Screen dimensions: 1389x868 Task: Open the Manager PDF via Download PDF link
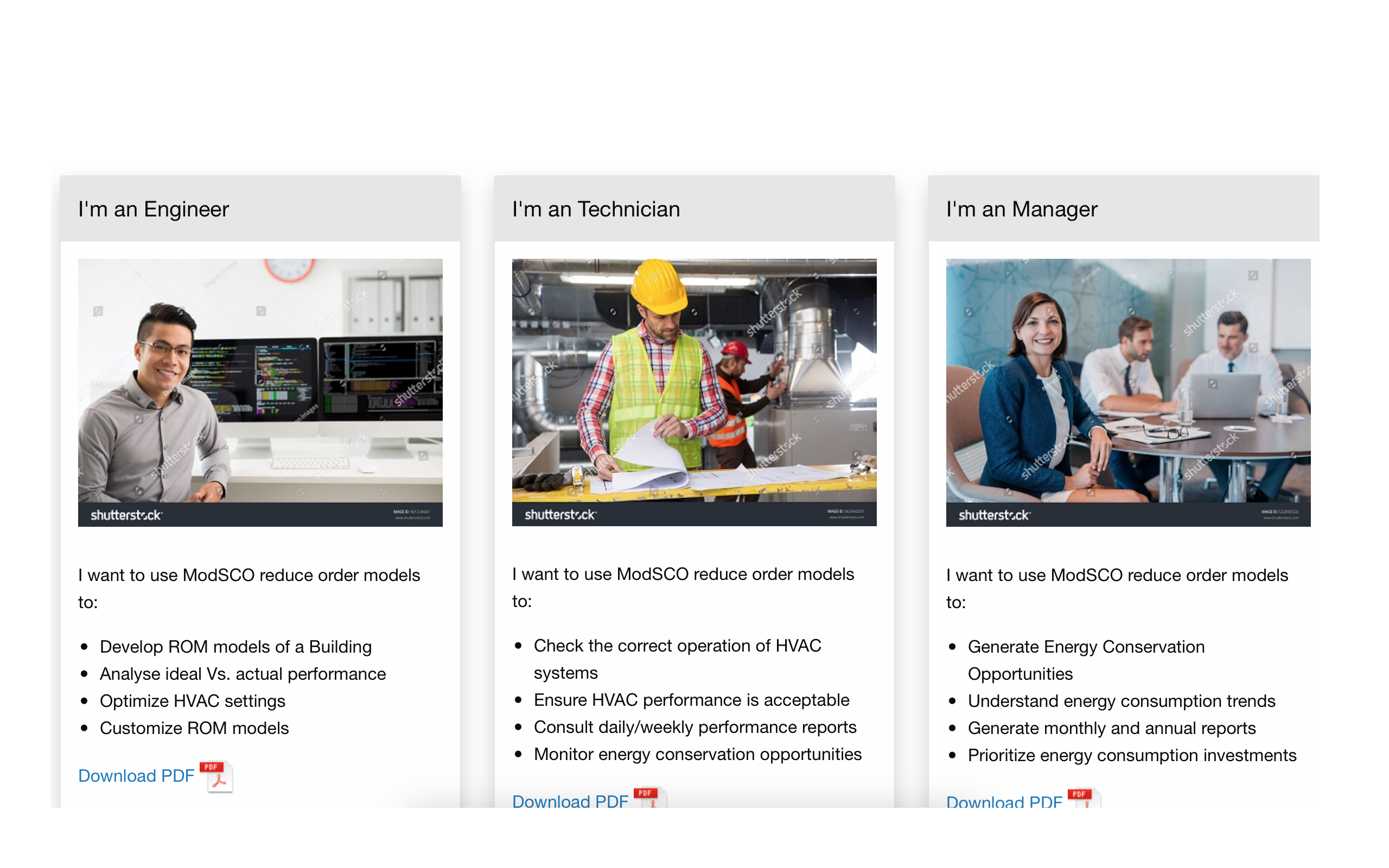(x=1003, y=800)
